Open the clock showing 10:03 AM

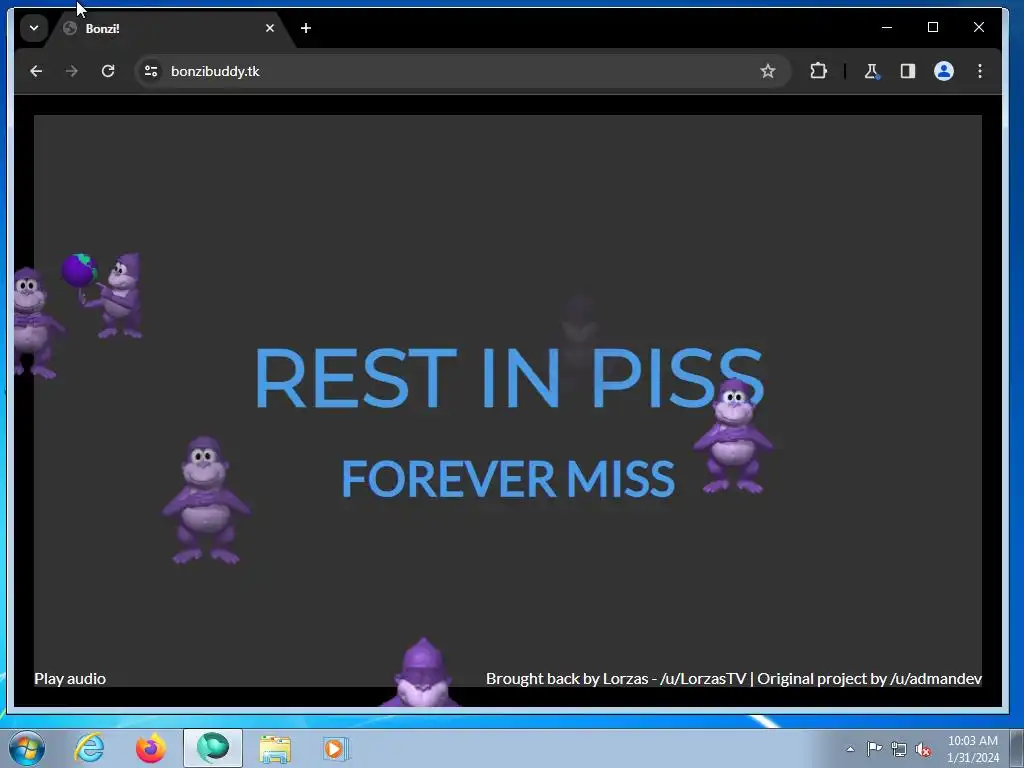[972, 749]
